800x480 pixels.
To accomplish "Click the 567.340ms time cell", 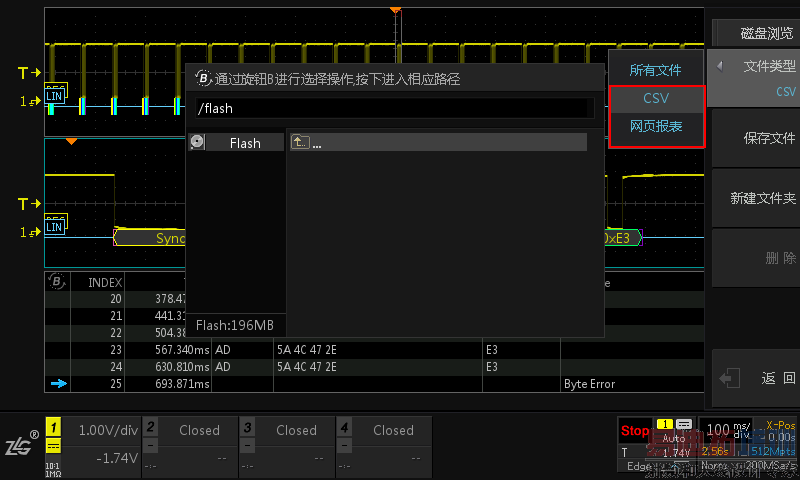I will coord(182,350).
